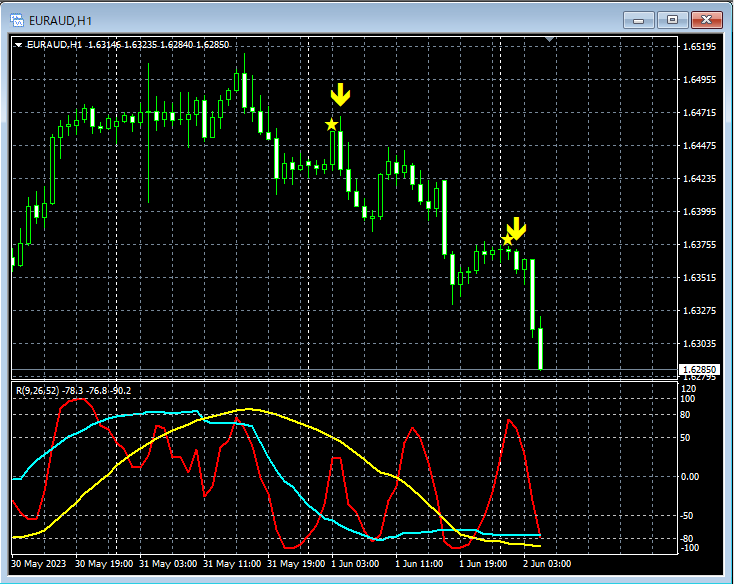Click the chart title dropdown triangle beside EURAUD,H1
The height and width of the screenshot is (584, 735).
pos(18,45)
